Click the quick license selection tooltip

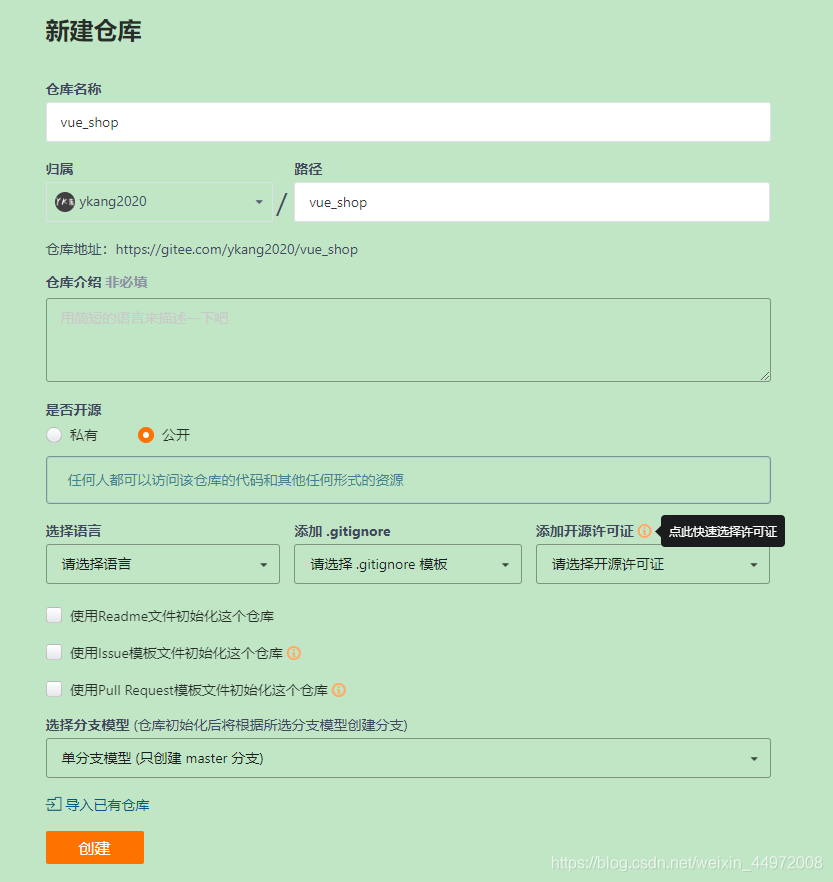[722, 531]
